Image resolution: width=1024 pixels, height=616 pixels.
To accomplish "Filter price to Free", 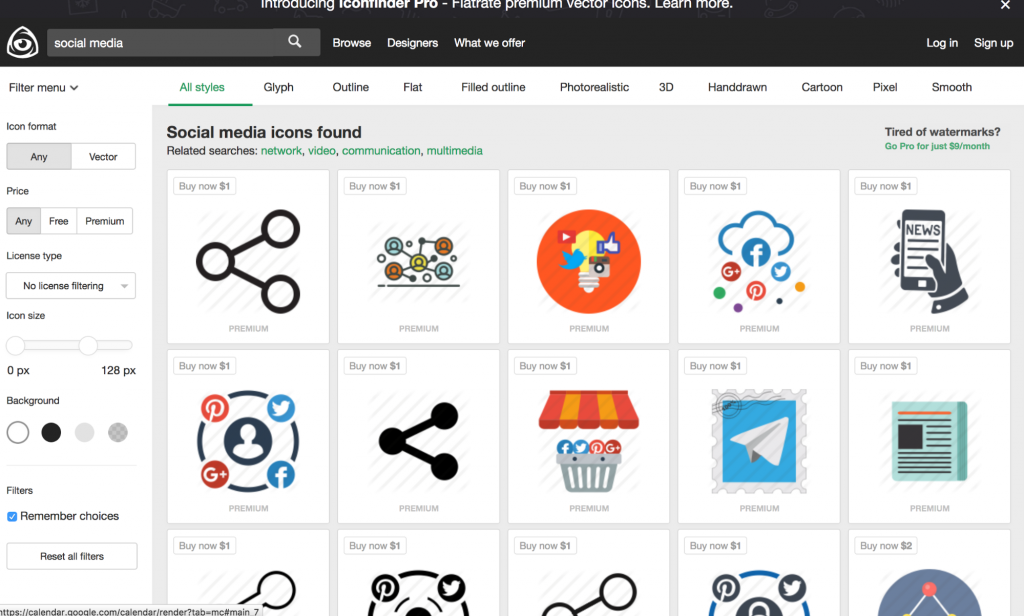I will click(58, 221).
